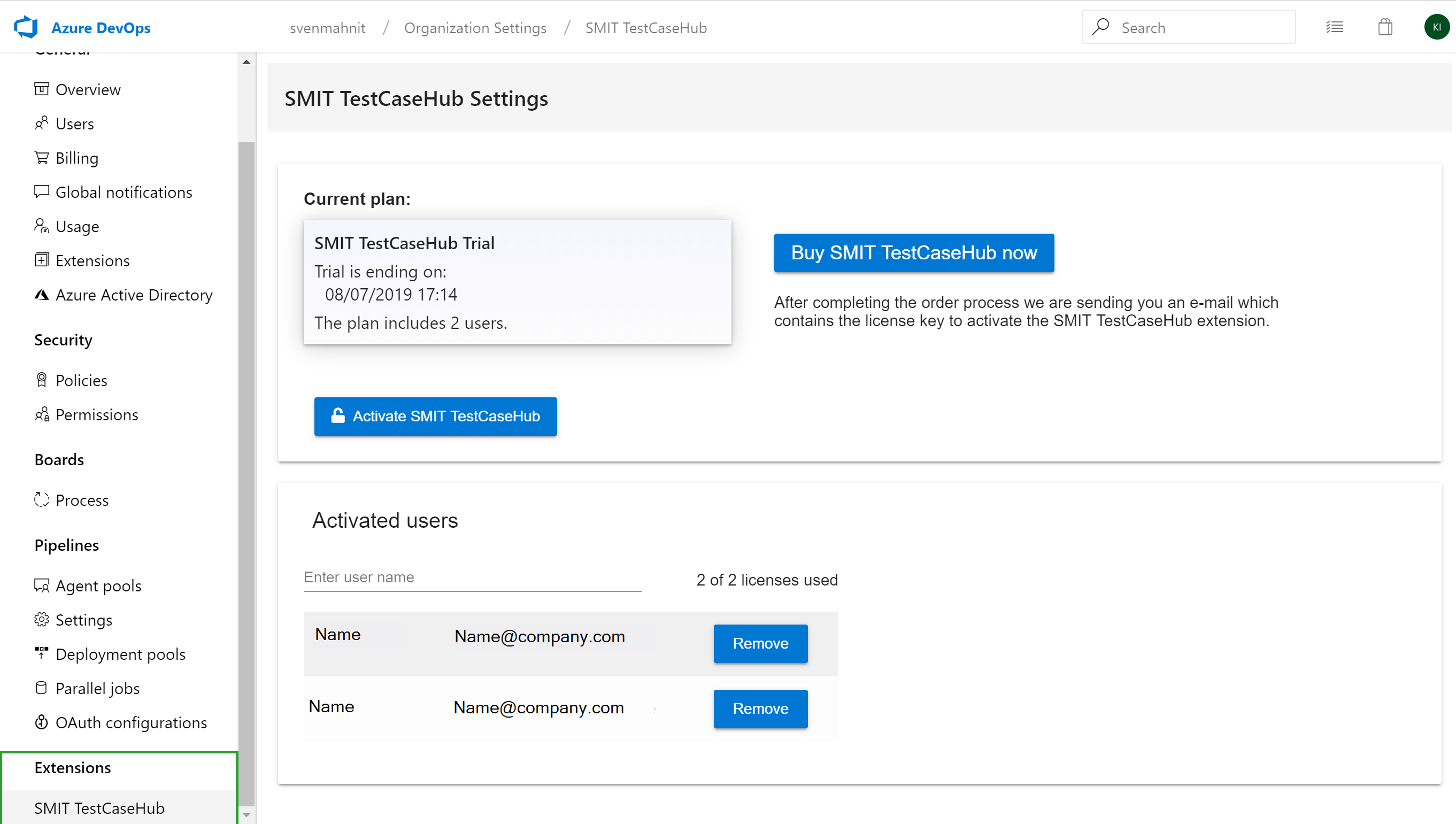Focus the Enter user name field
This screenshot has width=1456, height=824.
pos(472,577)
